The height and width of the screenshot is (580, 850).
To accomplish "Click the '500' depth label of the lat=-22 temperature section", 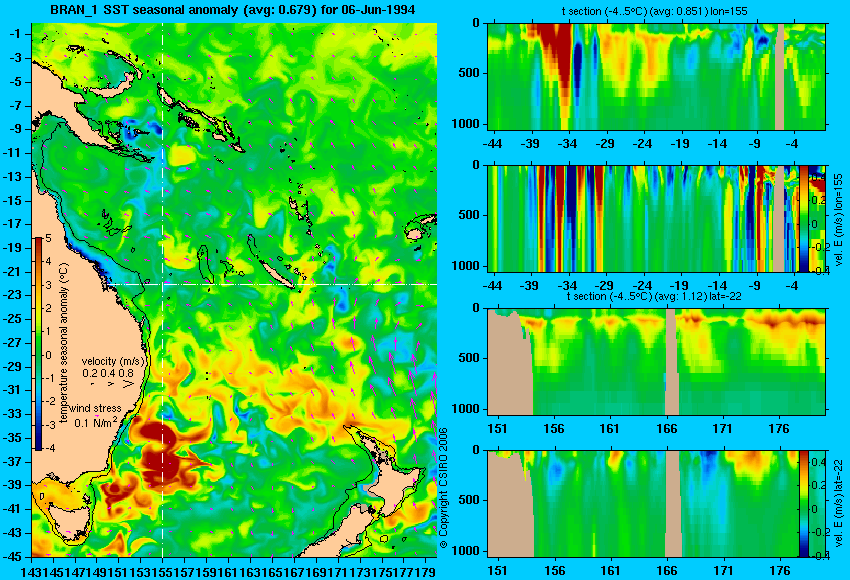I will click(469, 358).
